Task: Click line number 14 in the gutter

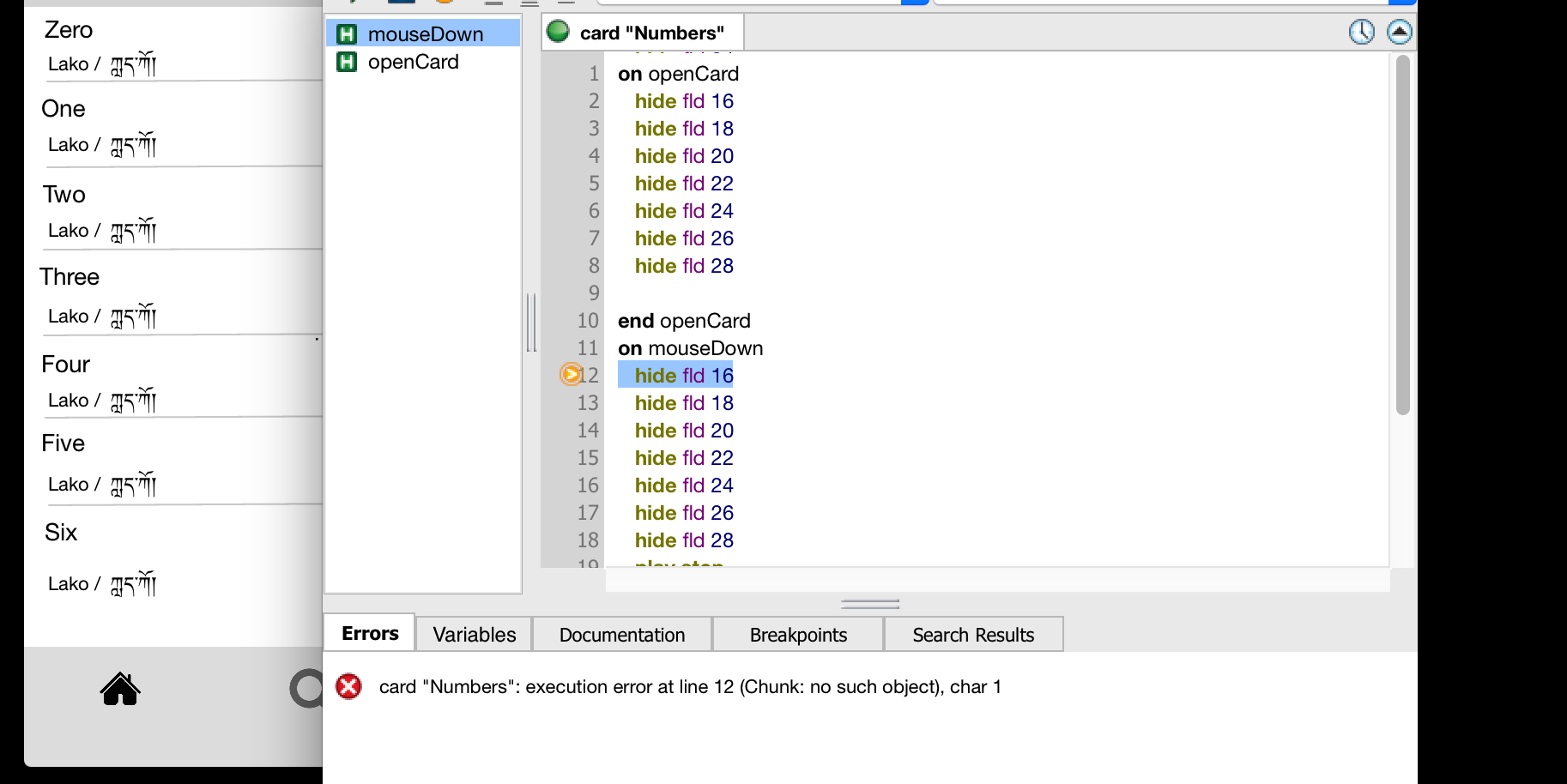Action: click(588, 431)
